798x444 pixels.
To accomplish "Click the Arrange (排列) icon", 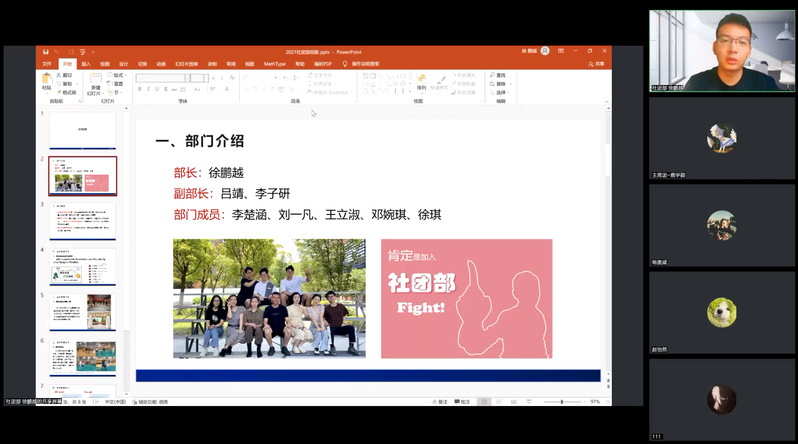I will pos(421,80).
